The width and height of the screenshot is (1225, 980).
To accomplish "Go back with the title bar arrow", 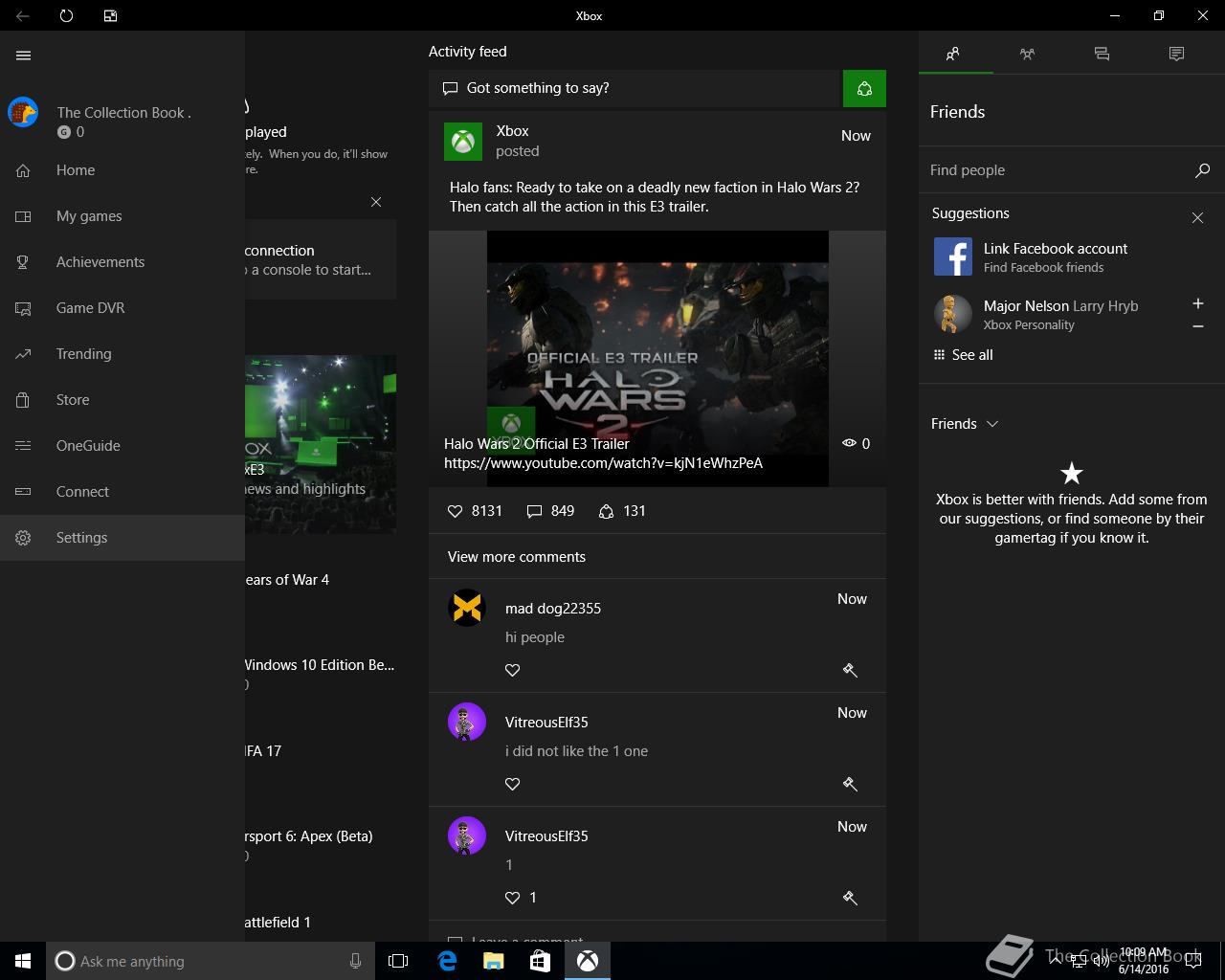I will 22,15.
